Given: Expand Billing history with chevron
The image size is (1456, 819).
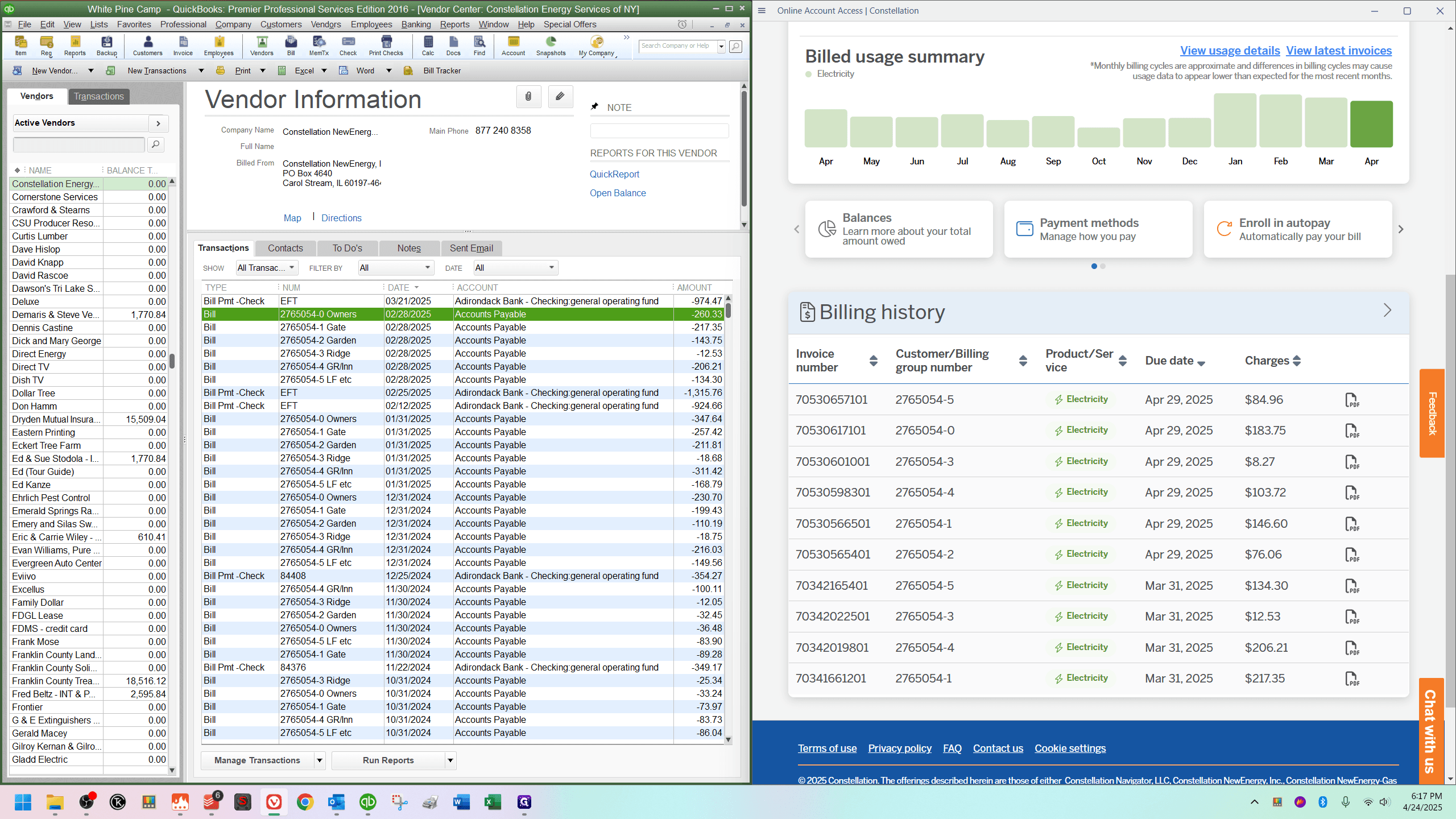Looking at the screenshot, I should click(1388, 311).
